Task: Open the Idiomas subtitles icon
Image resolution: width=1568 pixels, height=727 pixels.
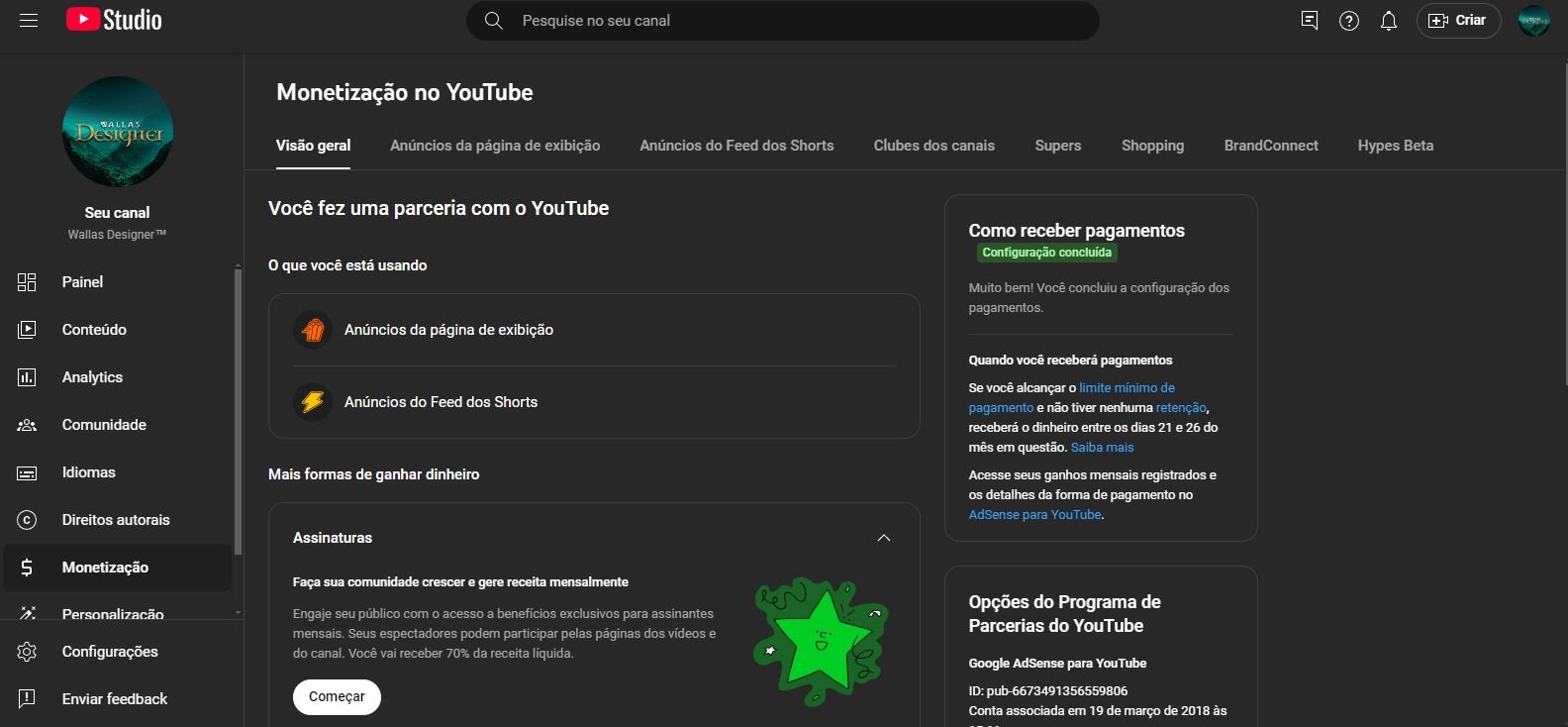Action: pyautogui.click(x=27, y=472)
